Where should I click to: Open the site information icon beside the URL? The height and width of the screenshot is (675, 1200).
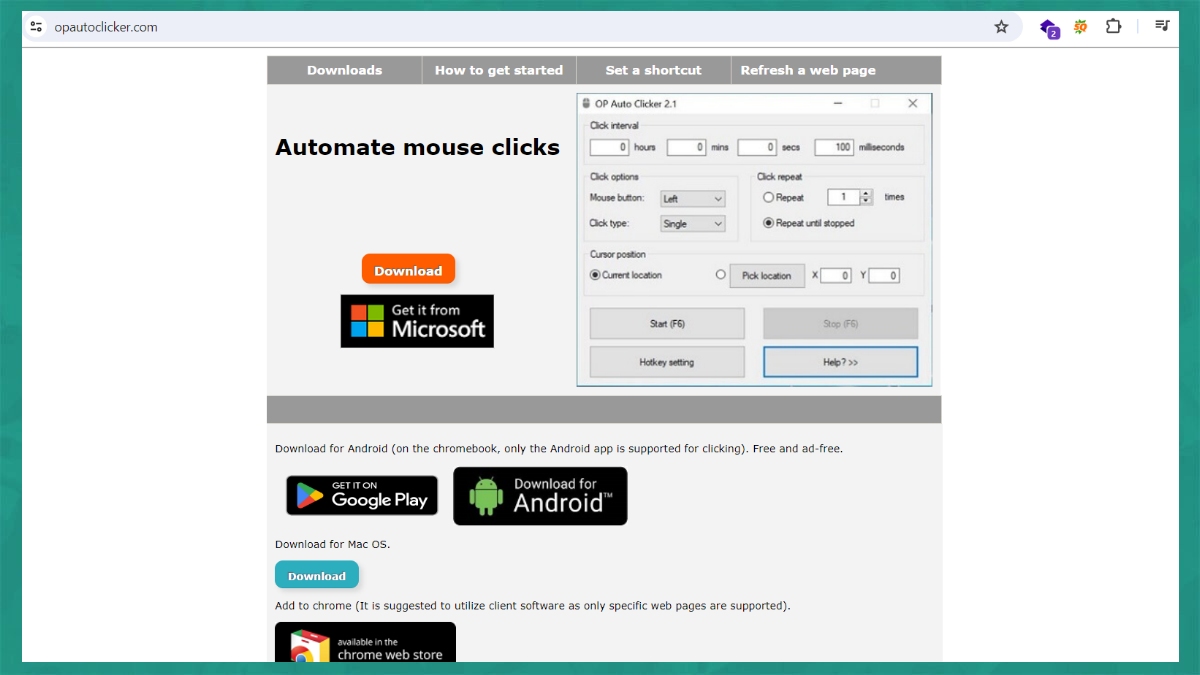[x=37, y=27]
